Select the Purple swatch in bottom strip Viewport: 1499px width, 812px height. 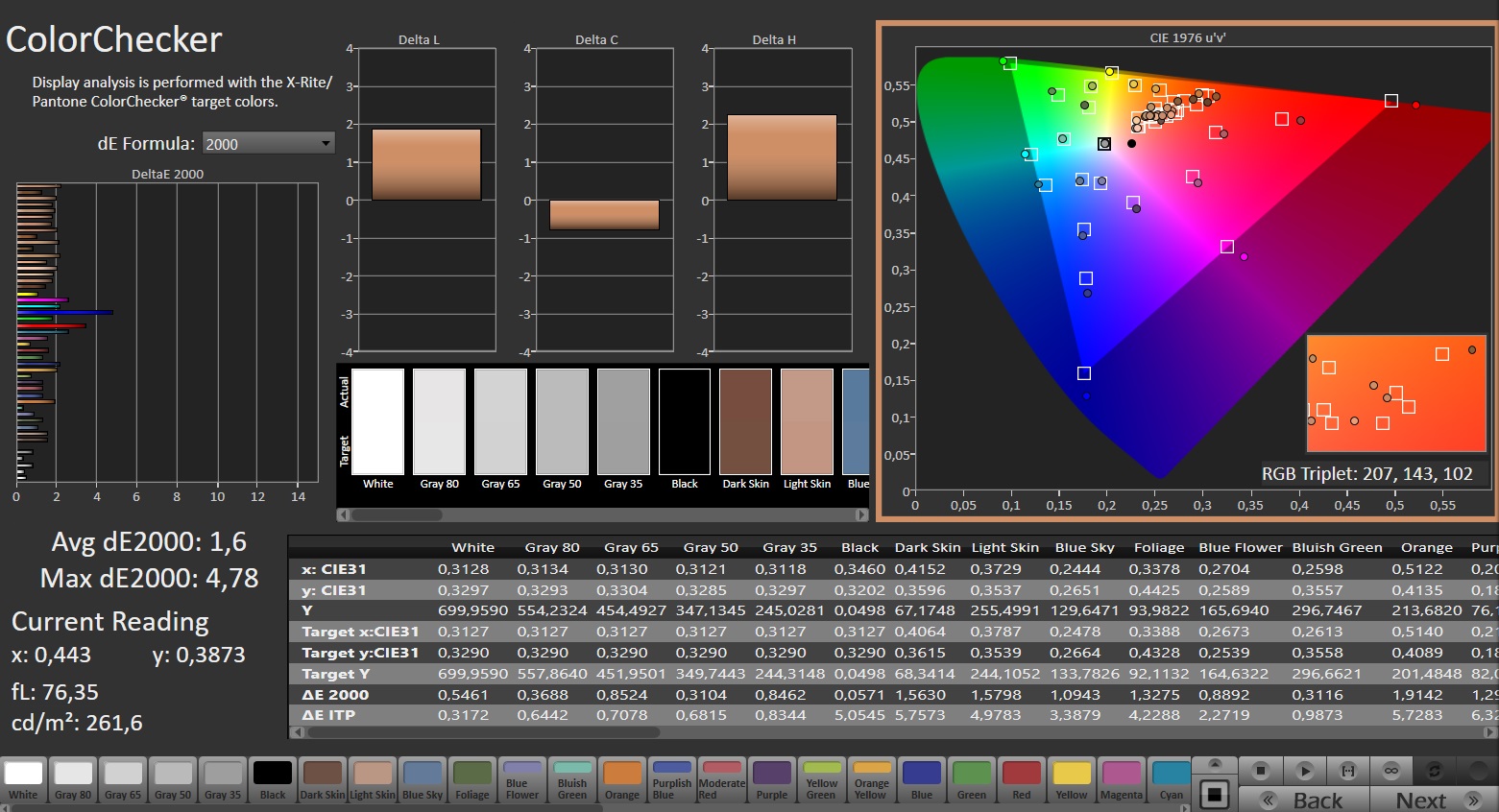pos(772,780)
